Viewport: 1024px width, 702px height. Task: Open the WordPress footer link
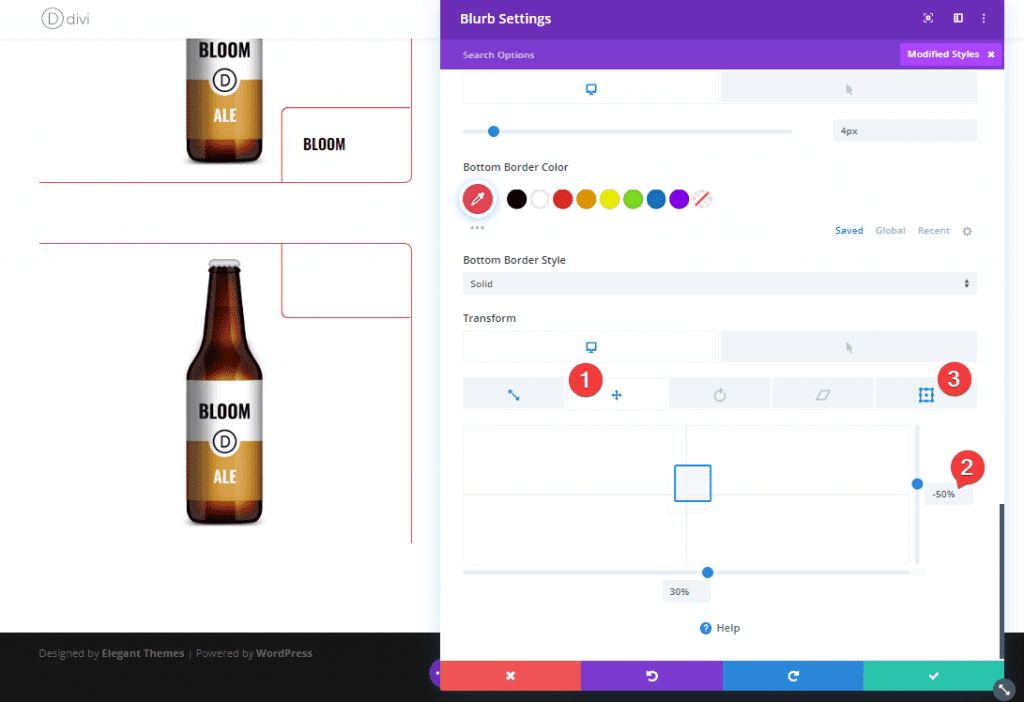pyautogui.click(x=284, y=653)
